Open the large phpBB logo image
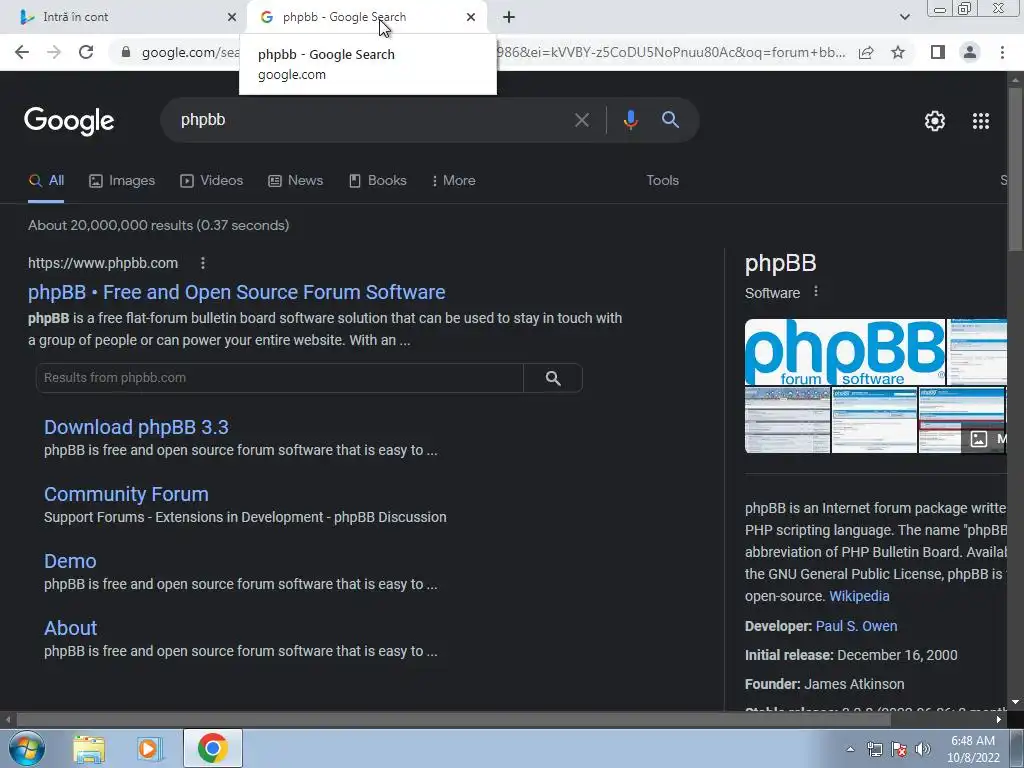This screenshot has height=768, width=1024. click(845, 353)
